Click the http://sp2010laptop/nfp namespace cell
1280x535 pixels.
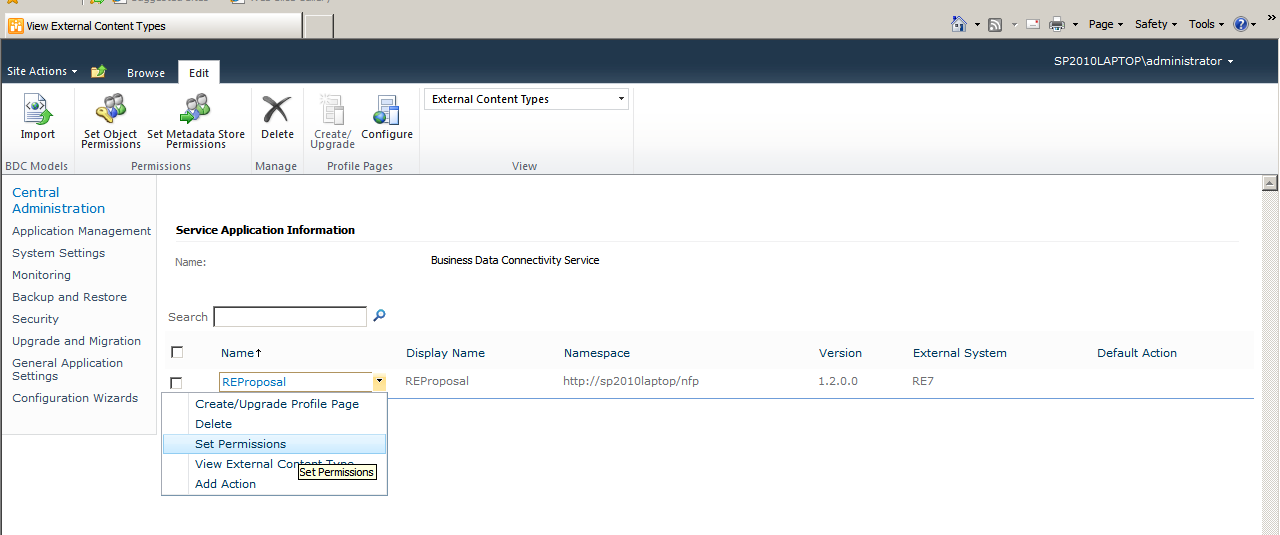point(631,381)
